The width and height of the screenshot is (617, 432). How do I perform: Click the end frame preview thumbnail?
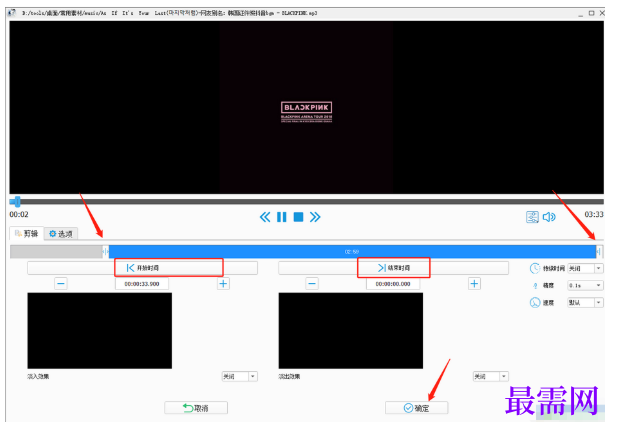[x=351, y=330]
